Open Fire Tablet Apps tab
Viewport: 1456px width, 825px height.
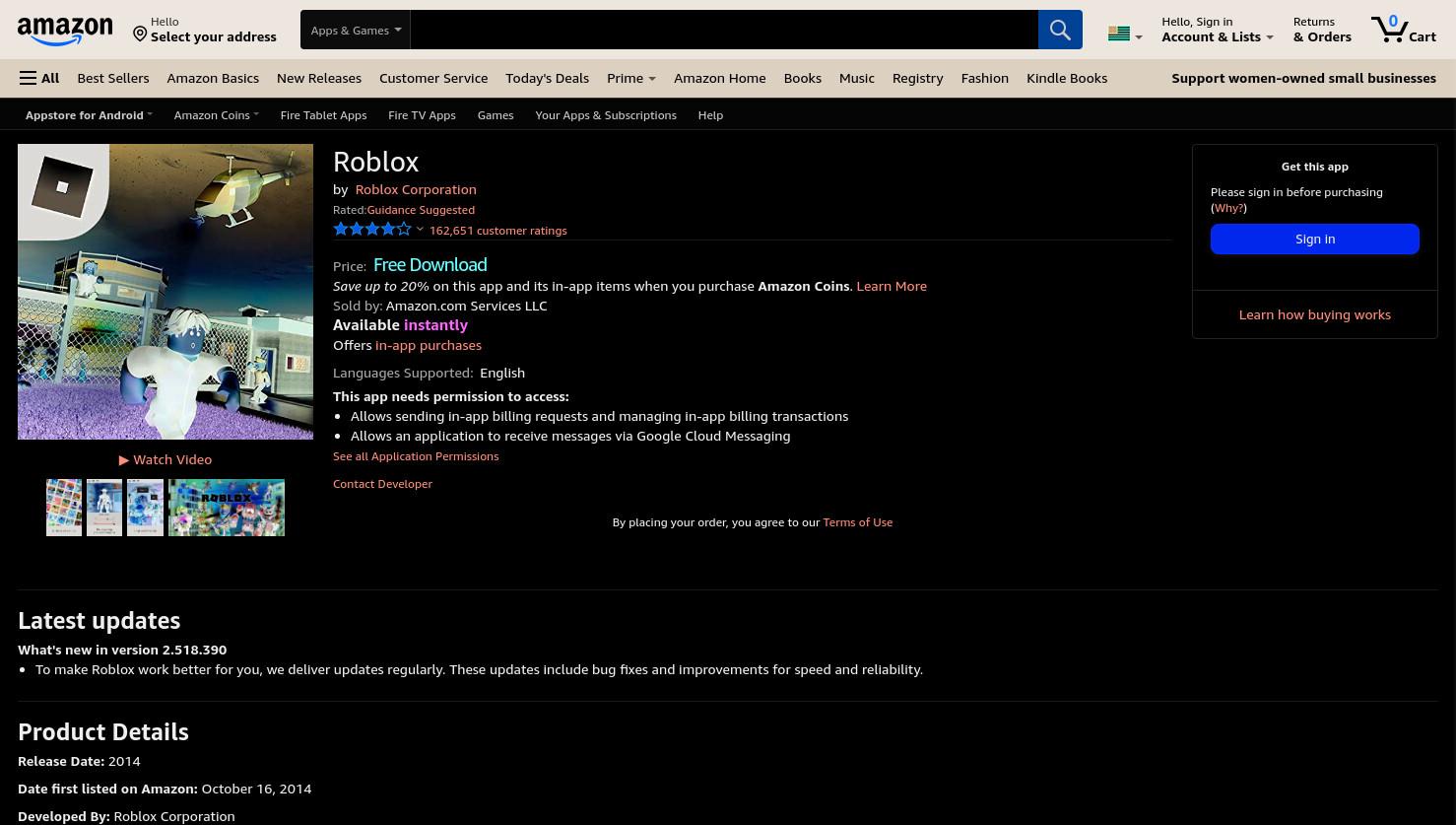[x=323, y=114]
